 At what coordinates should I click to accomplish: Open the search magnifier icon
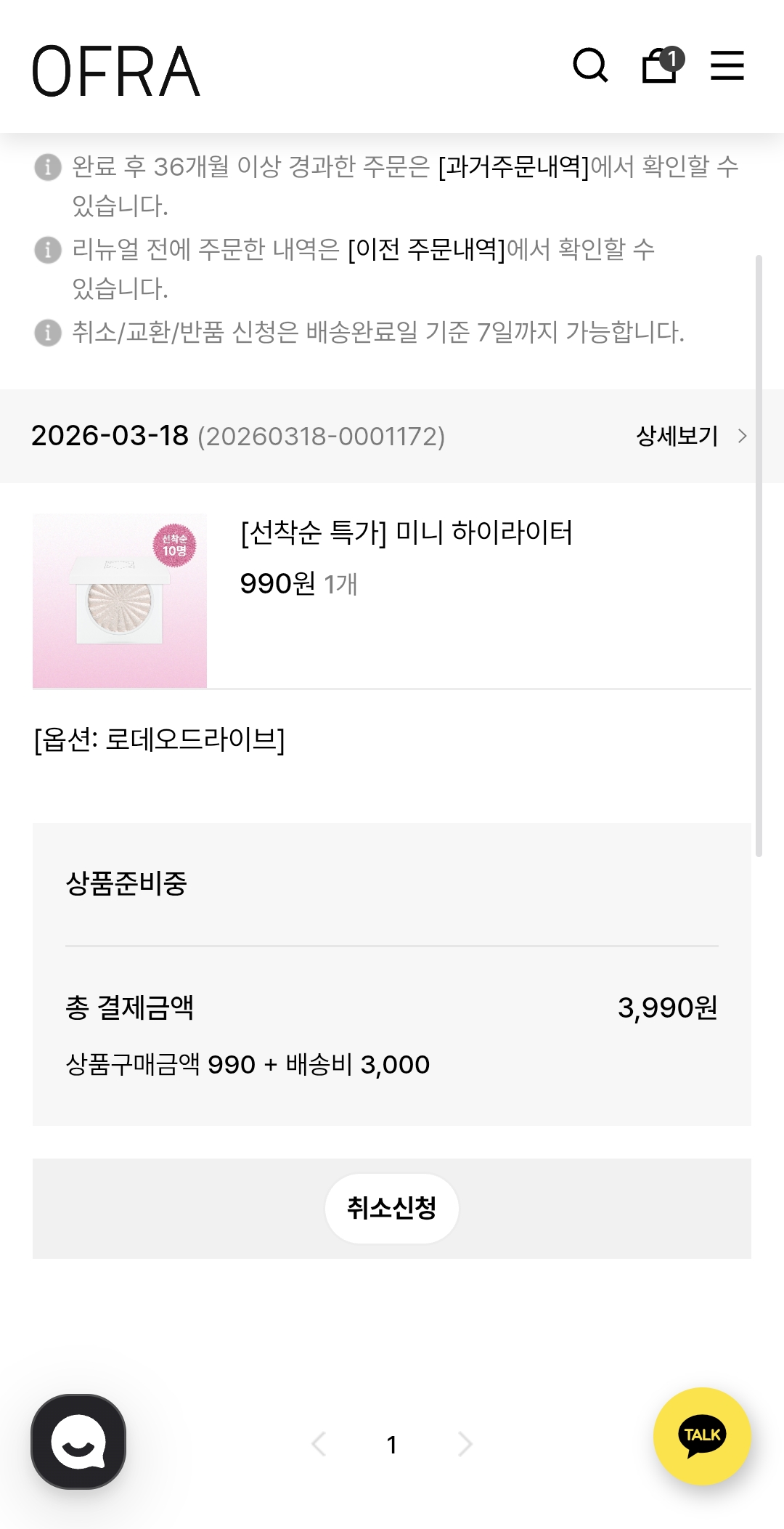point(590,66)
